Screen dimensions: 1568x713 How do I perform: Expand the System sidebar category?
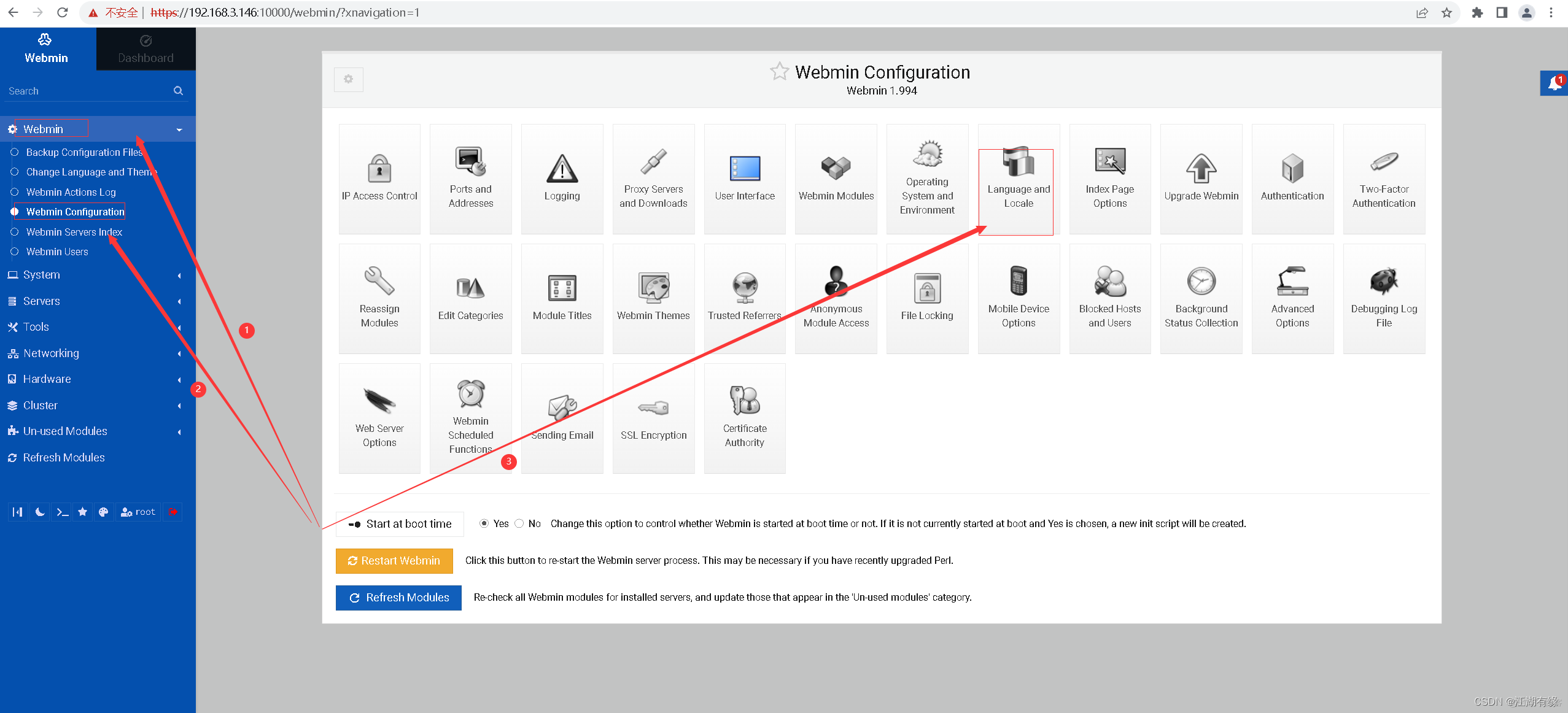pos(98,275)
